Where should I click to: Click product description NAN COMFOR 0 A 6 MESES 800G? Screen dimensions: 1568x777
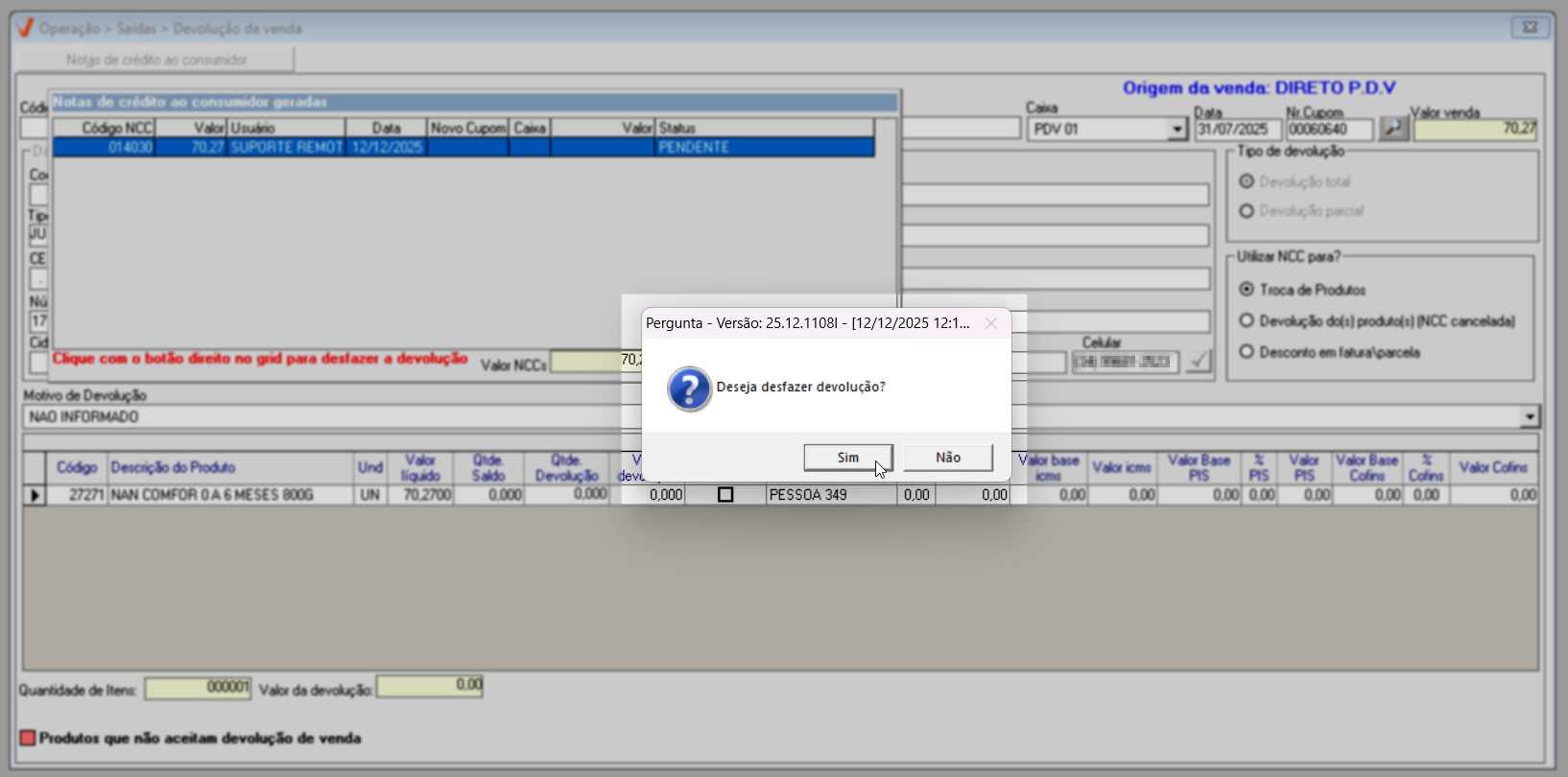pyautogui.click(x=230, y=495)
